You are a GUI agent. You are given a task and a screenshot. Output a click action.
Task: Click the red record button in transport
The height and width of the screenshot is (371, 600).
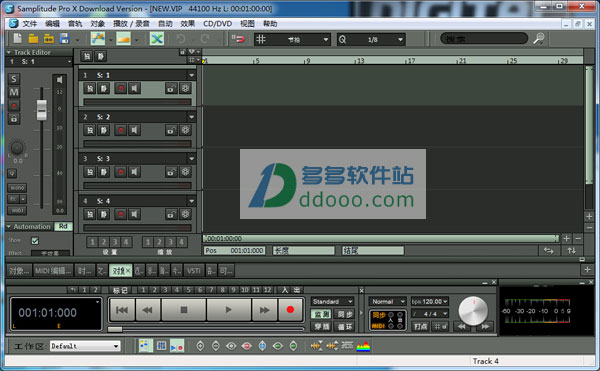pyautogui.click(x=290, y=309)
